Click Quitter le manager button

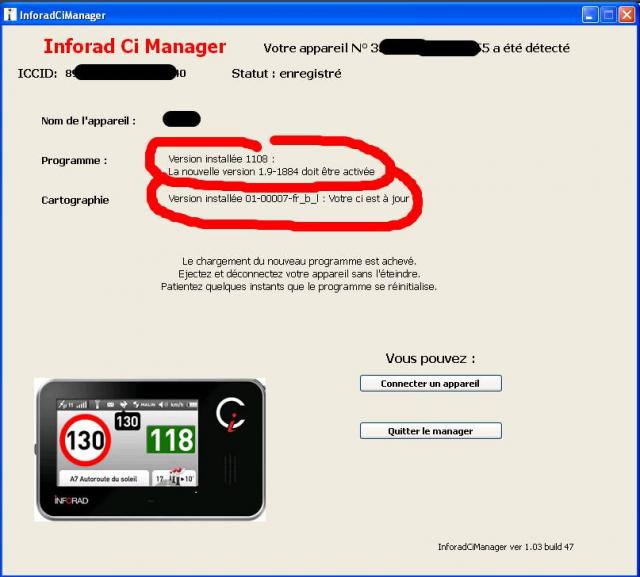tap(431, 431)
